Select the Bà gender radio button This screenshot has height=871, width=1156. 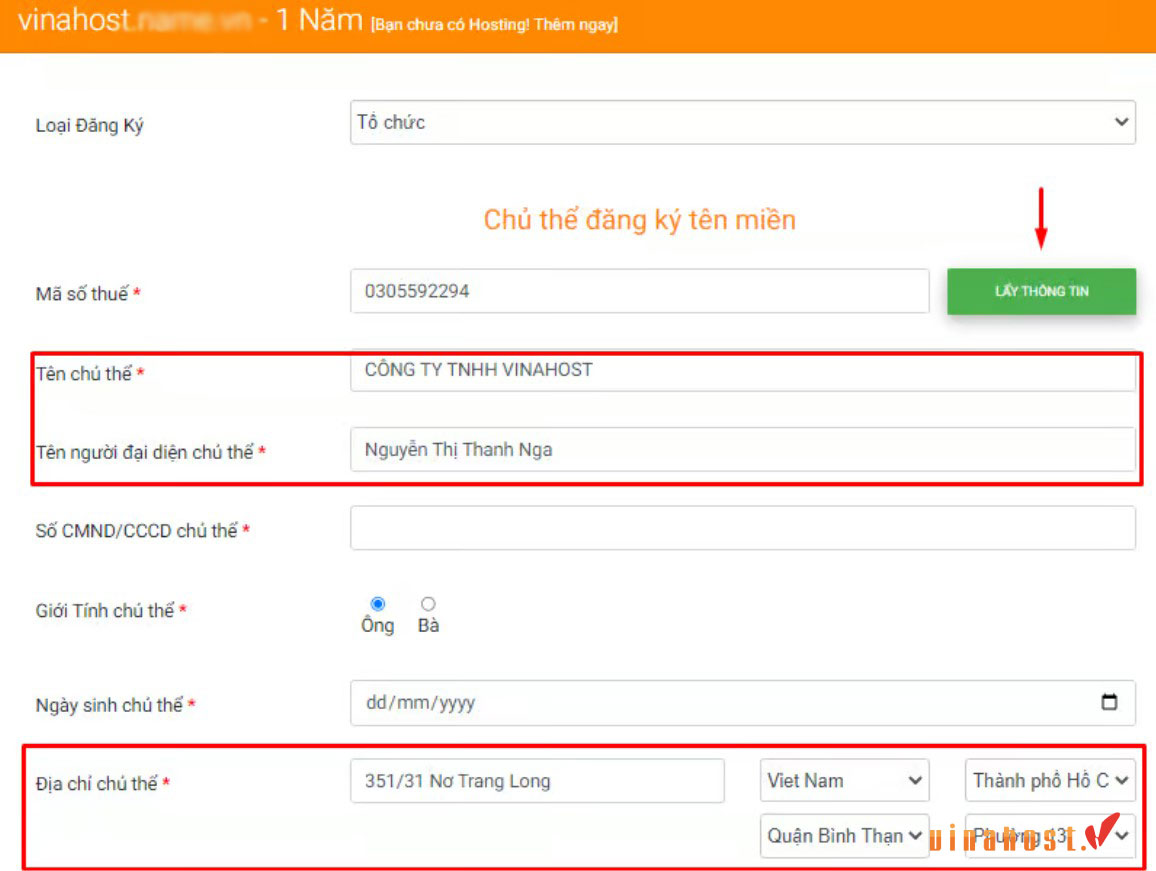(427, 603)
